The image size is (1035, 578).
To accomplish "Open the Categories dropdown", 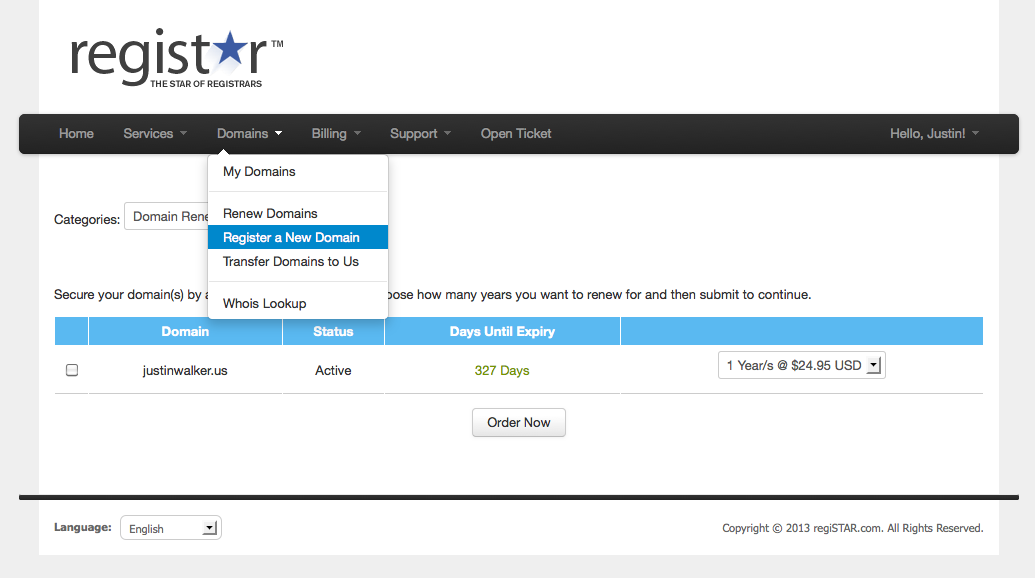I will coord(166,217).
